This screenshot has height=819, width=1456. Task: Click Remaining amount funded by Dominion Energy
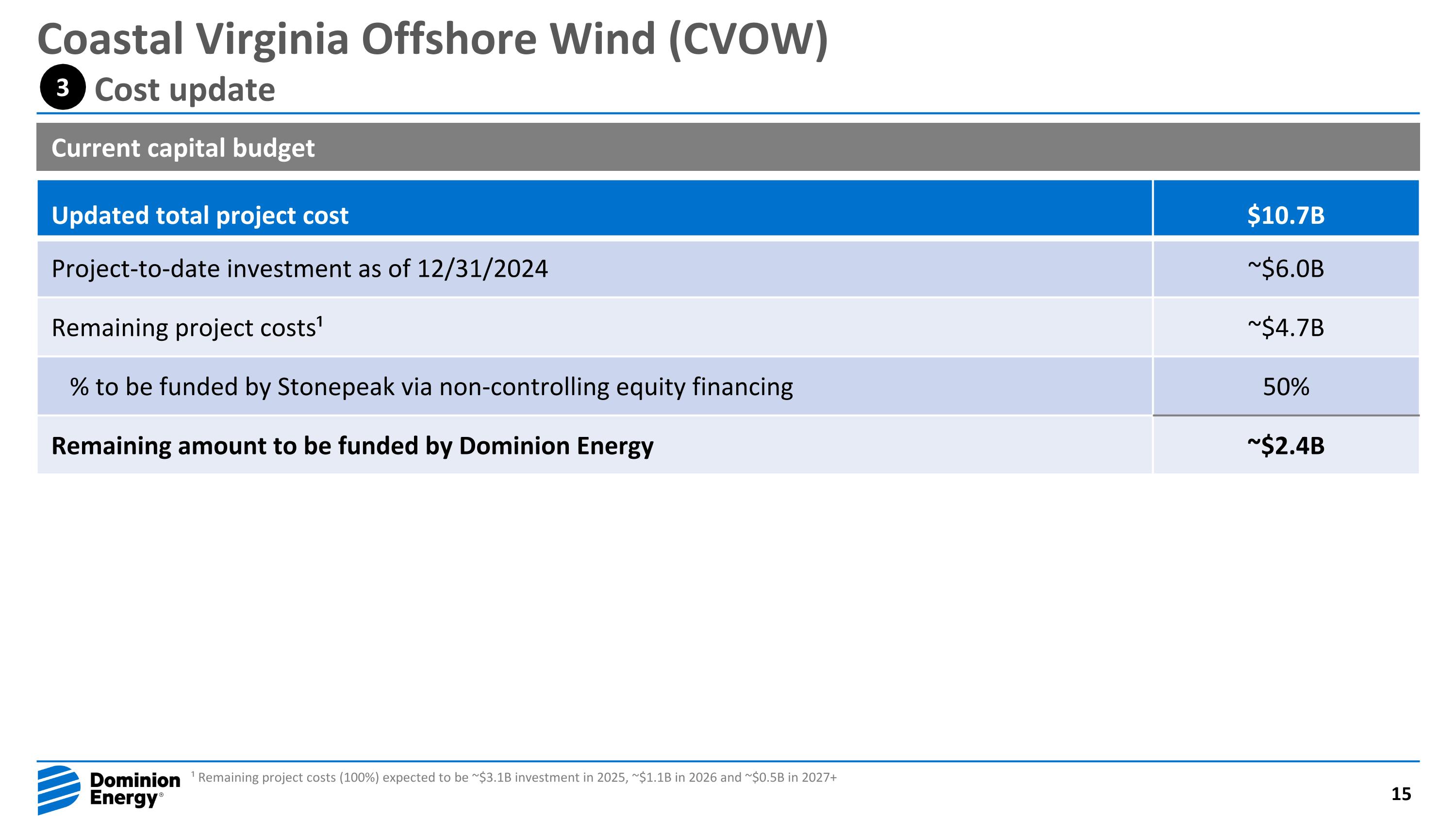click(352, 446)
